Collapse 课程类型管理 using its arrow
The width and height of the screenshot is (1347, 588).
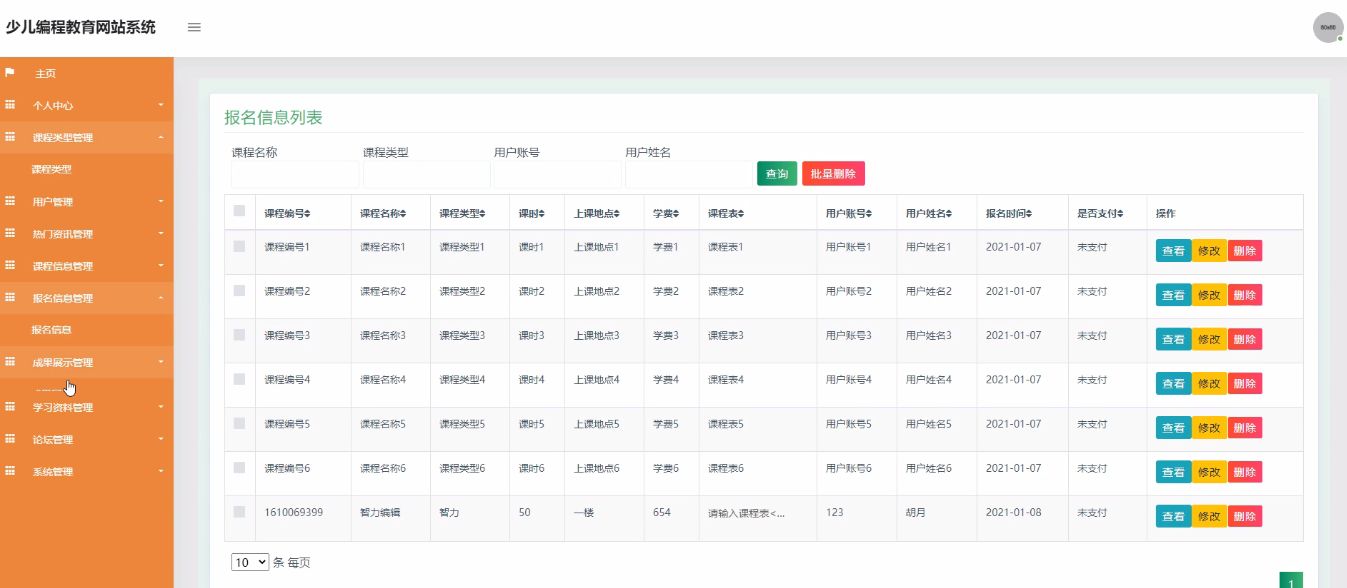pos(160,137)
